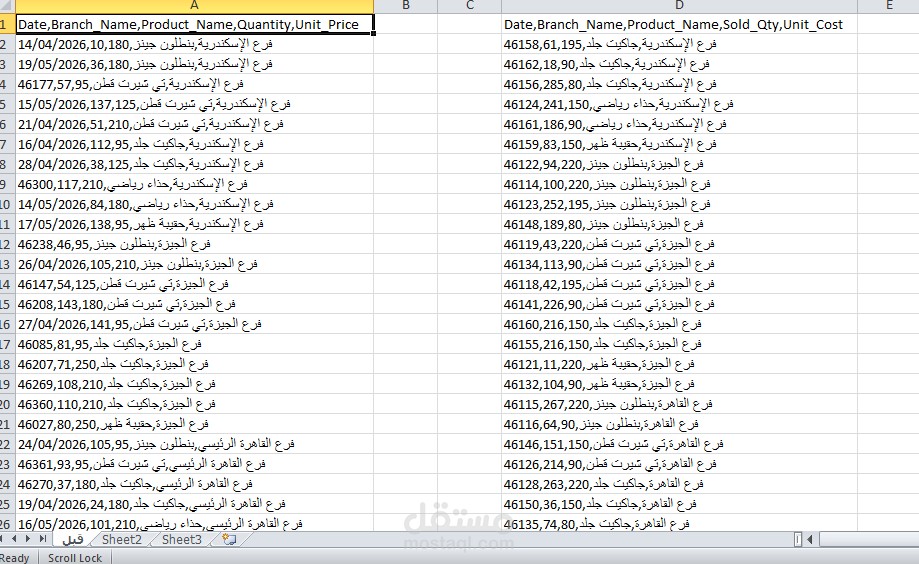Select cell starting with 46122,94,220
919x564 pixels.
pyautogui.click(x=679, y=164)
